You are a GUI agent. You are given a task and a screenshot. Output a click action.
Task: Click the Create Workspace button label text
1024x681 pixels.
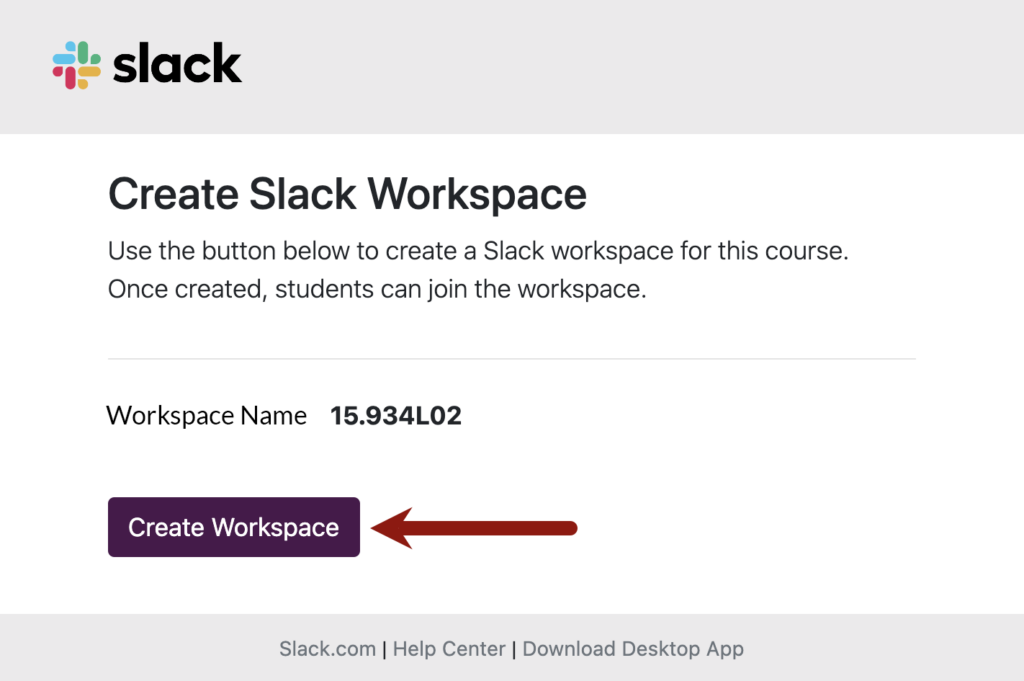[233, 527]
